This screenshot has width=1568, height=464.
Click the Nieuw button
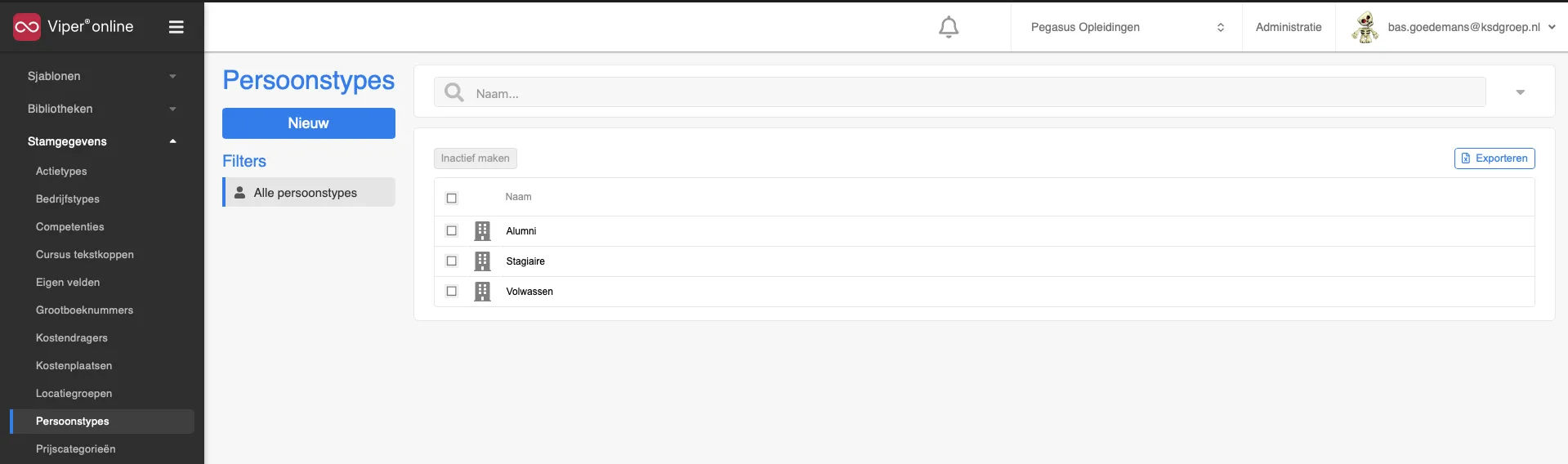(309, 123)
